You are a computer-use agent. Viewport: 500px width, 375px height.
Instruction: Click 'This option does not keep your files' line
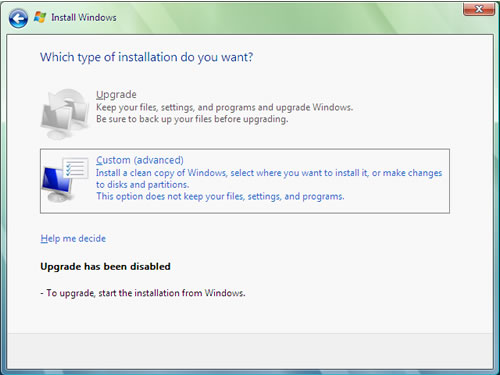[220, 196]
